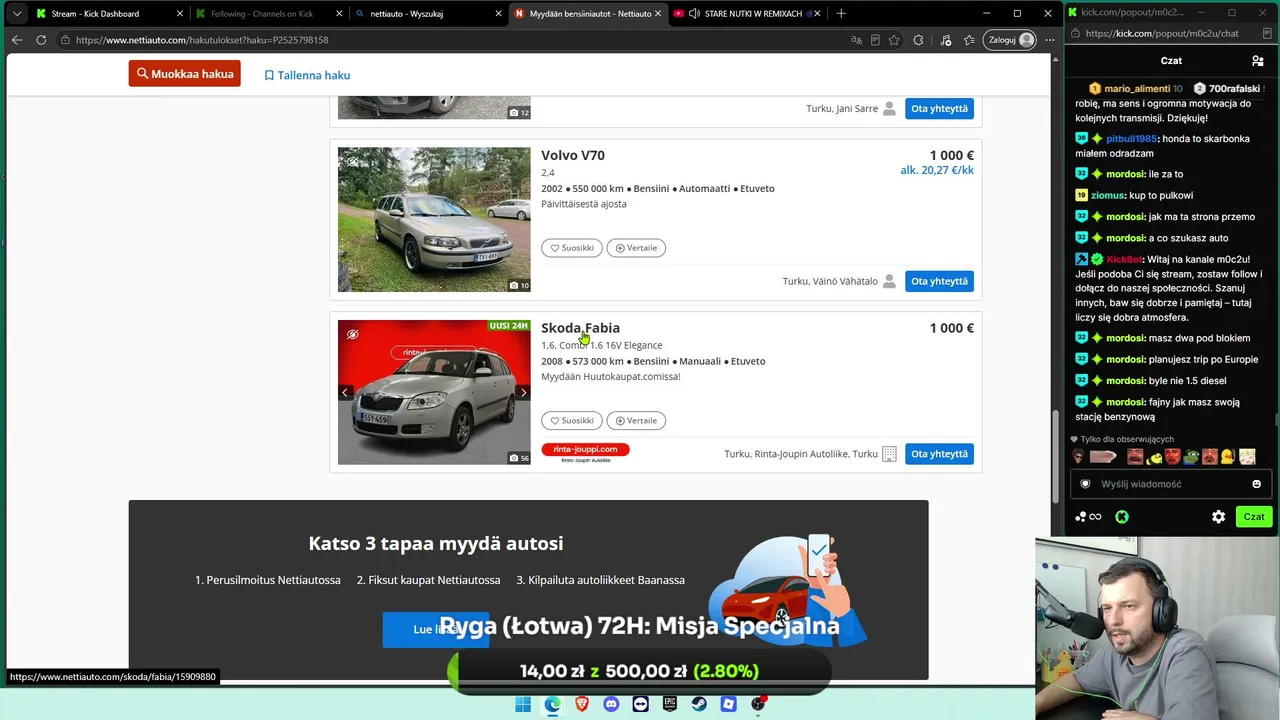Open Volvo financing offer alk. 20,27 €/kk
The height and width of the screenshot is (720, 1280).
pos(937,170)
